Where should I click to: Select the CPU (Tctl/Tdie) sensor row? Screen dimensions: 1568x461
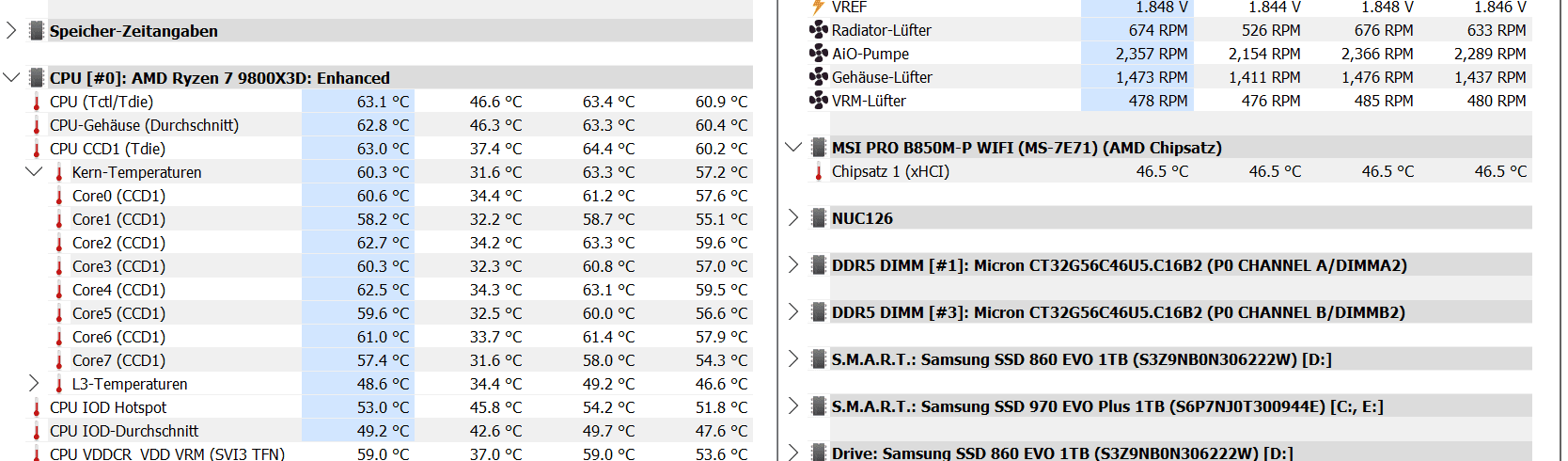(x=391, y=102)
